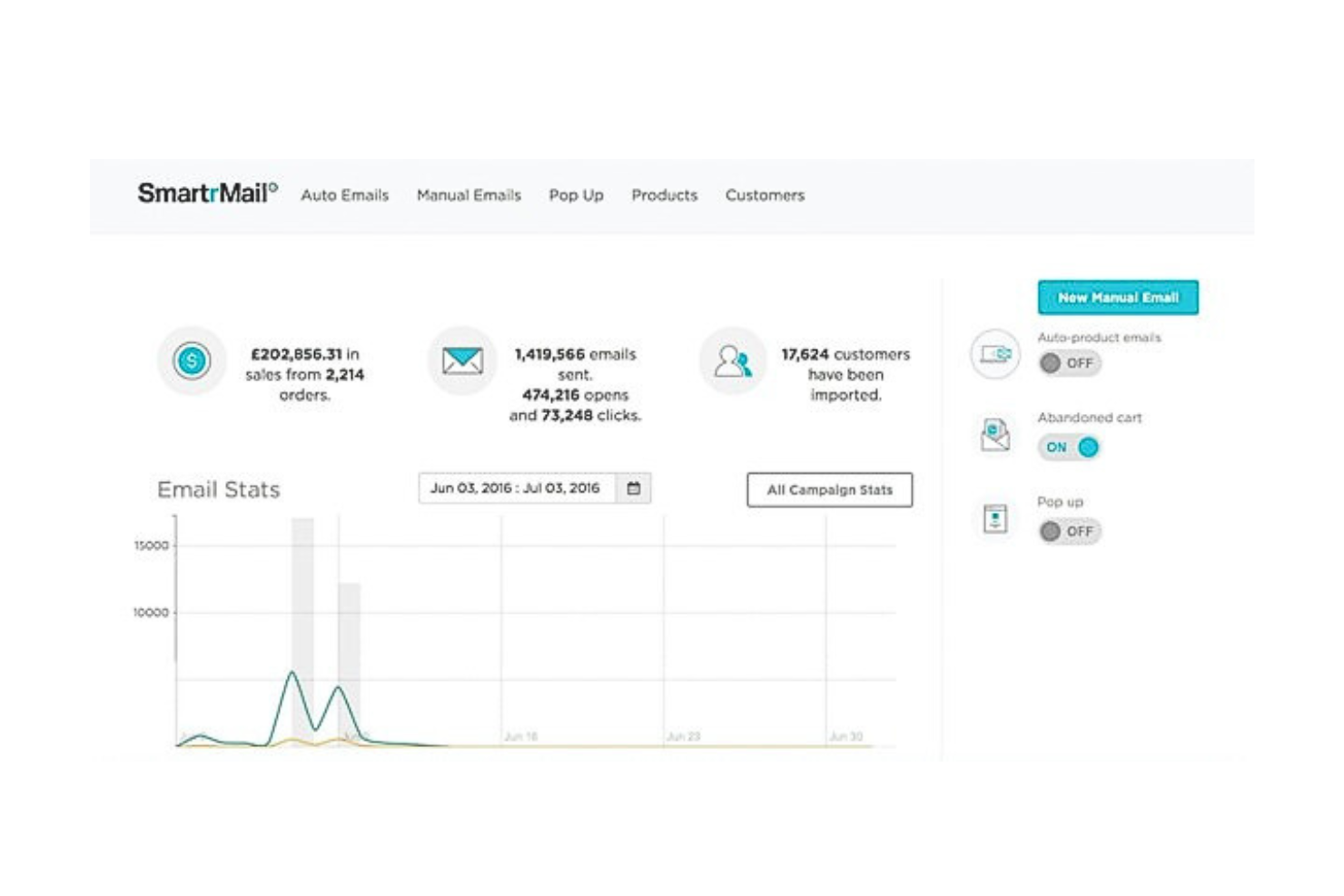The width and height of the screenshot is (1344, 896).
Task: Open the Customers page
Action: (x=765, y=194)
